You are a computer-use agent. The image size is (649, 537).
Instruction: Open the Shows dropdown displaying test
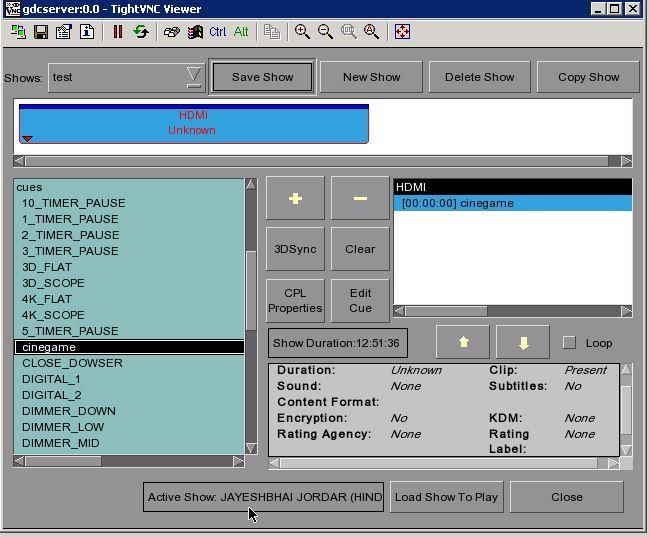tap(126, 77)
